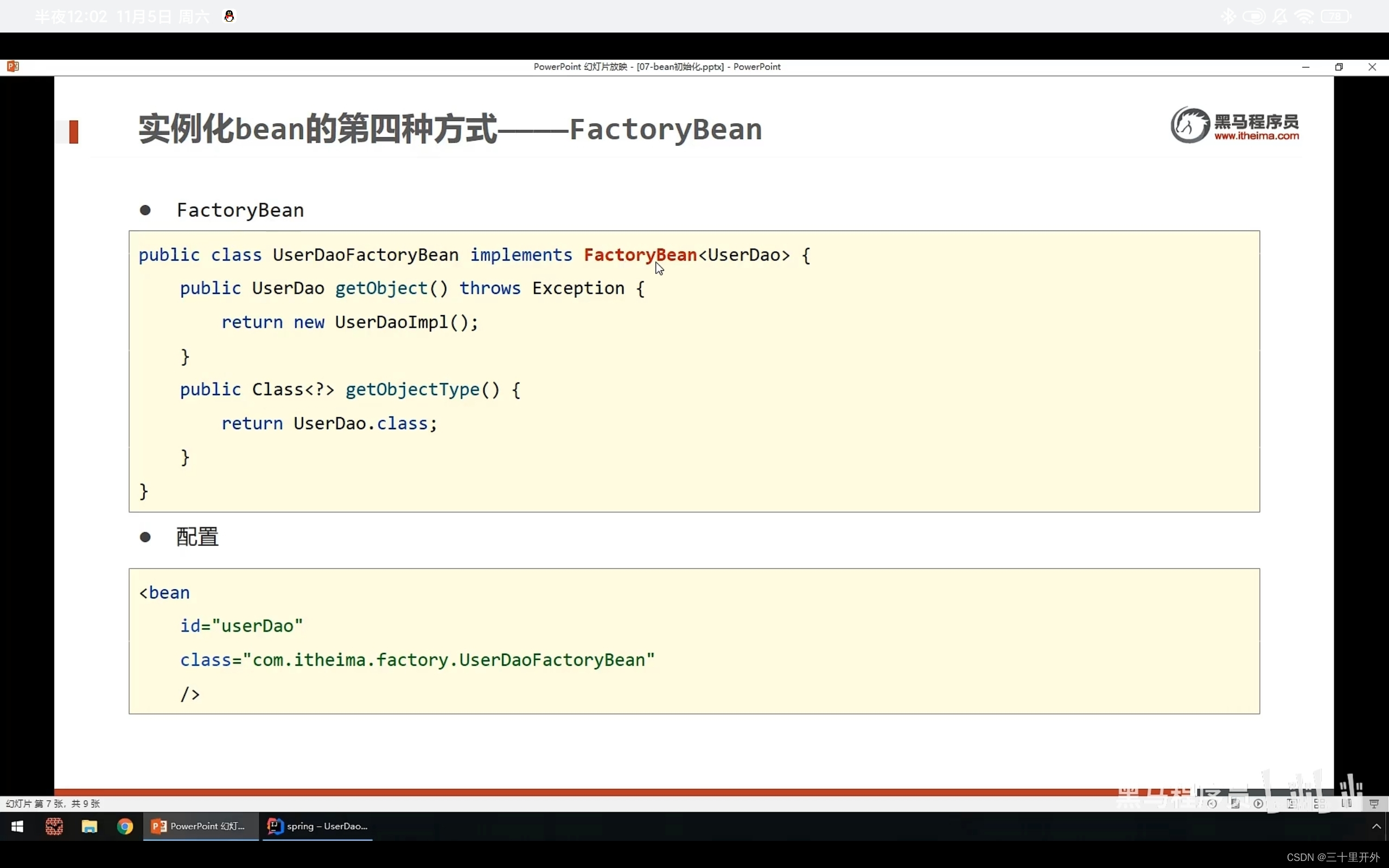
Task: Restore down the PowerPoint window
Action: click(x=1339, y=67)
